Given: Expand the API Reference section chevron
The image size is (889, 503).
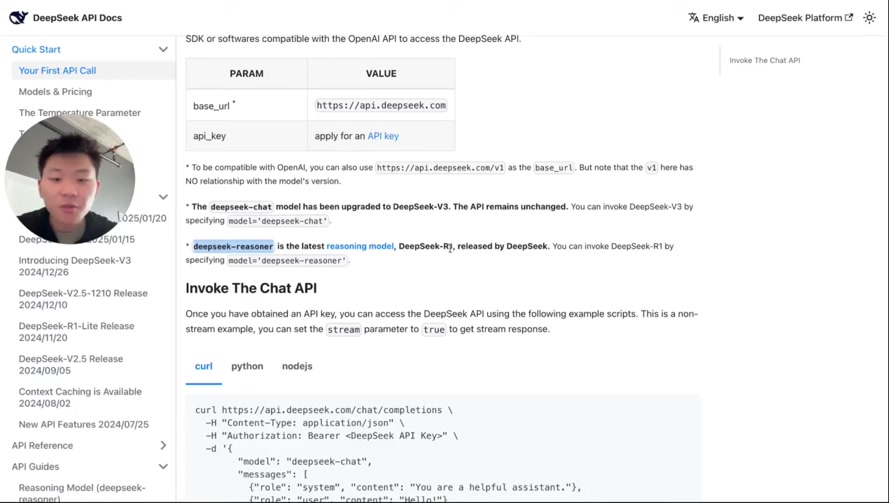Looking at the screenshot, I should (163, 445).
